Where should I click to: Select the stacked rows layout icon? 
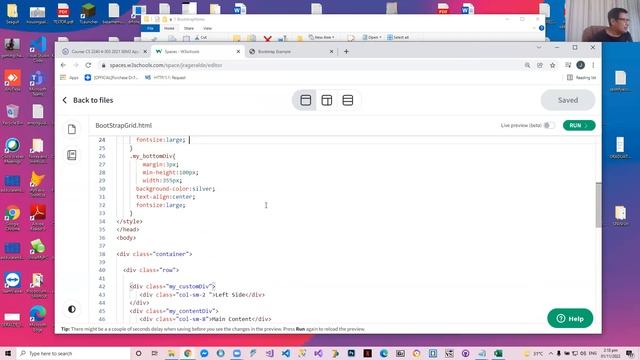(348, 100)
